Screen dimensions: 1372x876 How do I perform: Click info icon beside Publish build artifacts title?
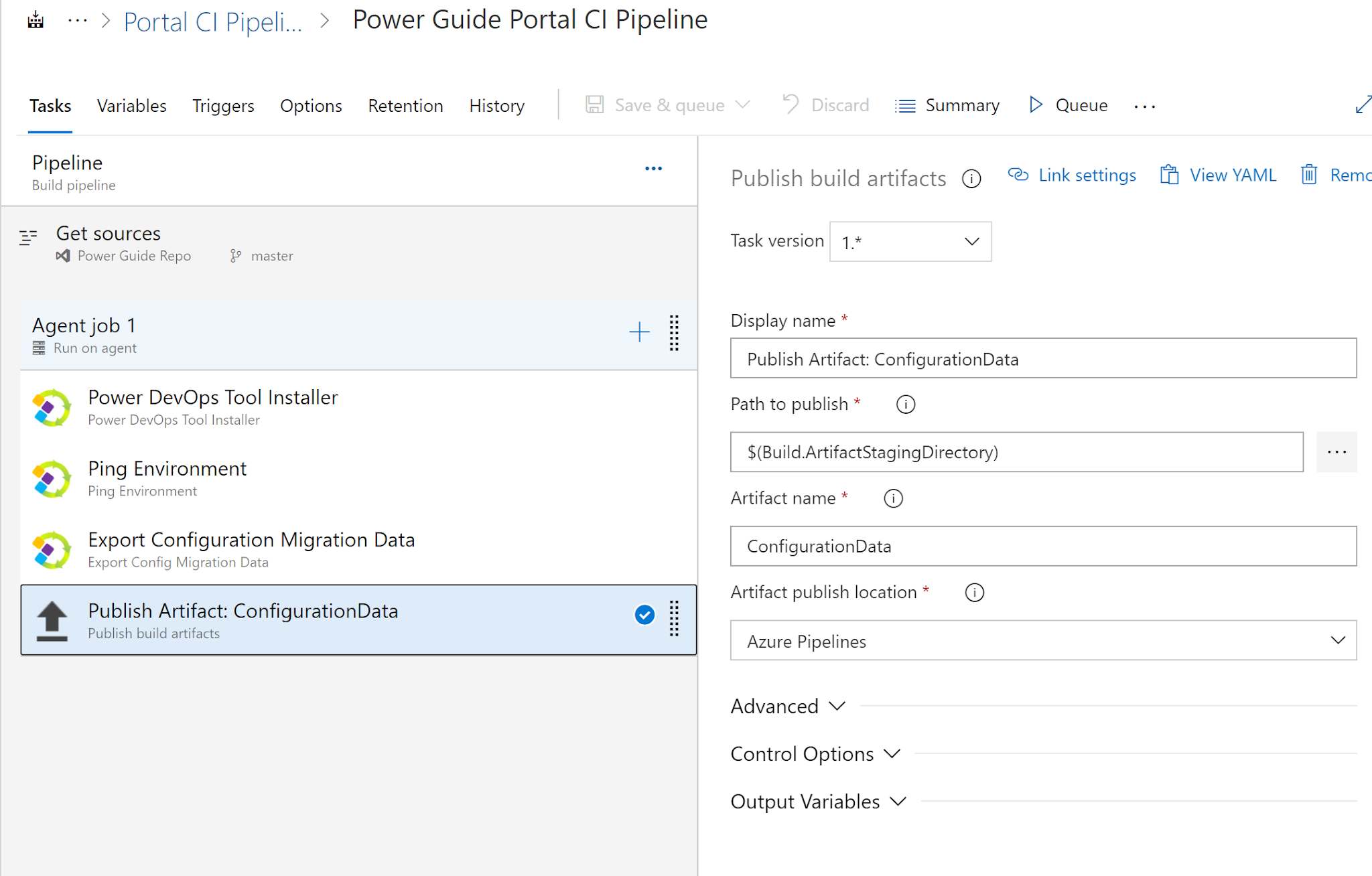click(971, 179)
